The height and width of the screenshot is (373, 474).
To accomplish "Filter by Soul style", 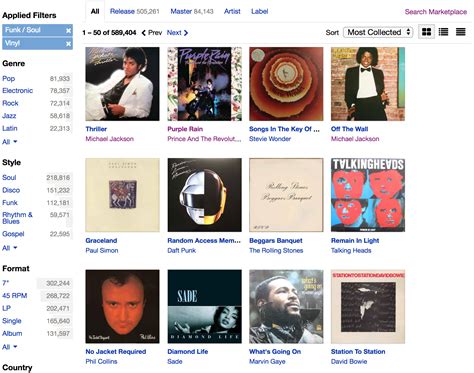I will (9, 178).
